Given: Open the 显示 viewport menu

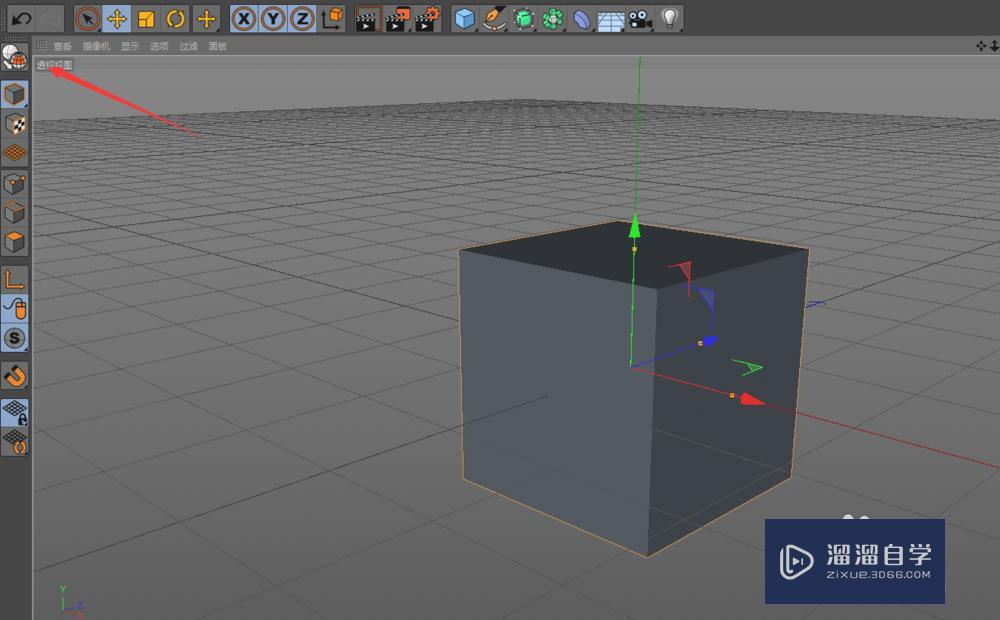Looking at the screenshot, I should point(130,47).
